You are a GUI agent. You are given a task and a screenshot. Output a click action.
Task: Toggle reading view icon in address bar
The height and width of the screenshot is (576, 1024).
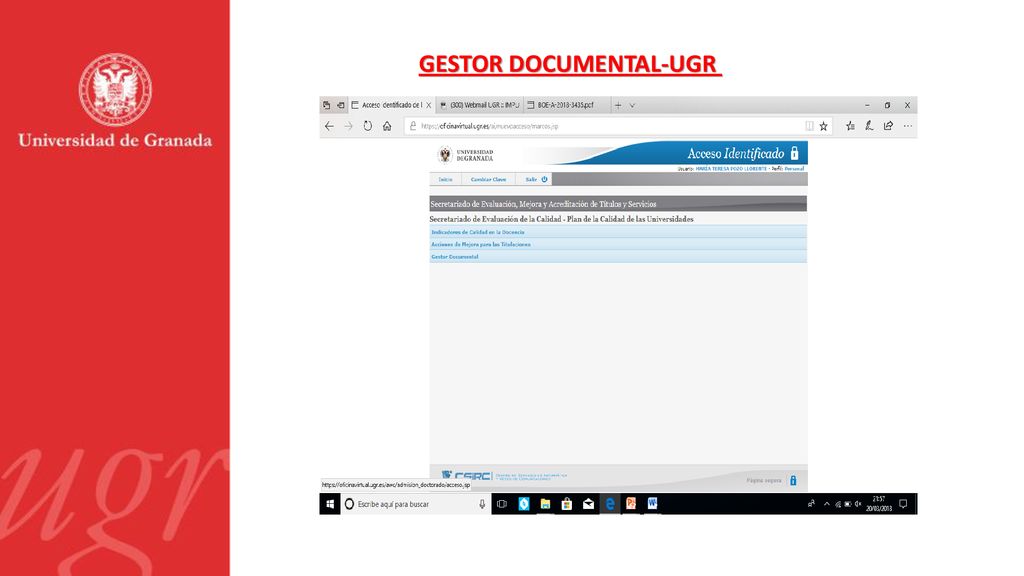(x=809, y=126)
